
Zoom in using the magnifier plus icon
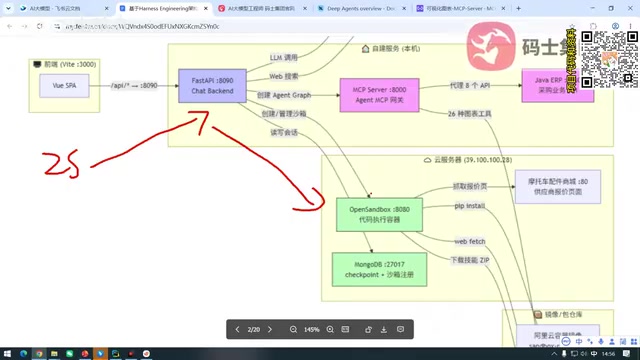[x=330, y=329]
